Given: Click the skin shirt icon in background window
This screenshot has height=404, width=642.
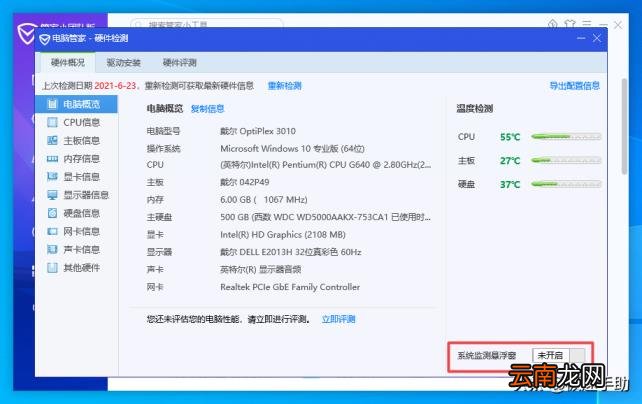Looking at the screenshot, I should [570, 24].
